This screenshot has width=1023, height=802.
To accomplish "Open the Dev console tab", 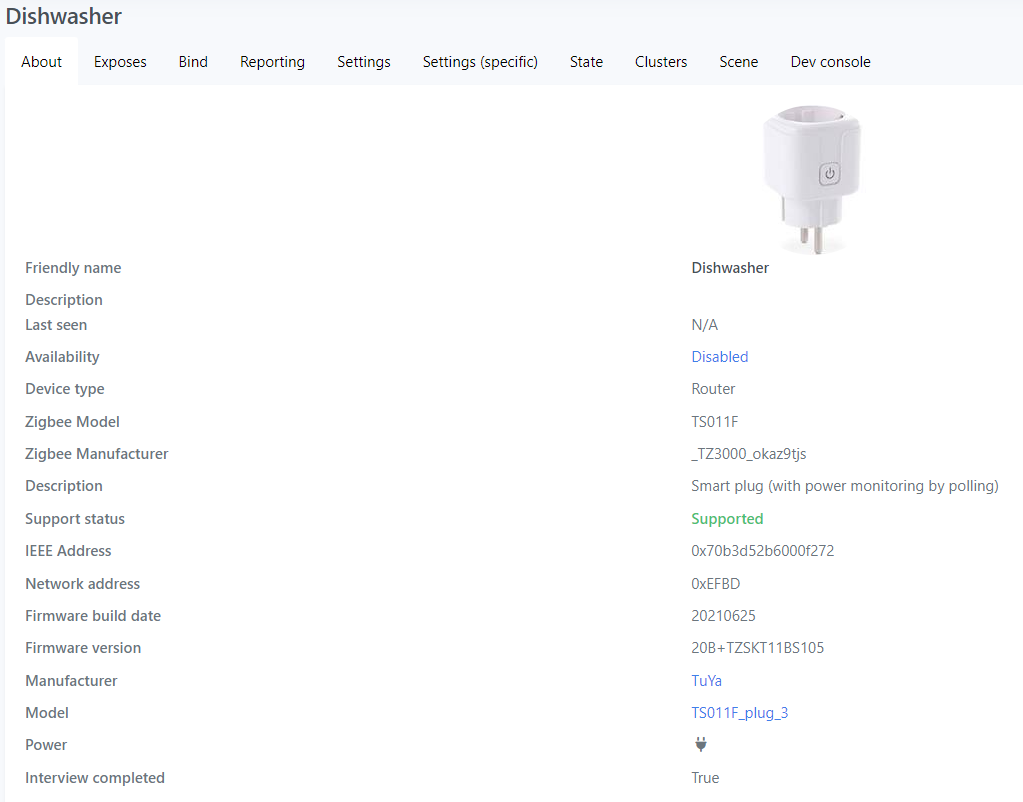I will point(830,61).
